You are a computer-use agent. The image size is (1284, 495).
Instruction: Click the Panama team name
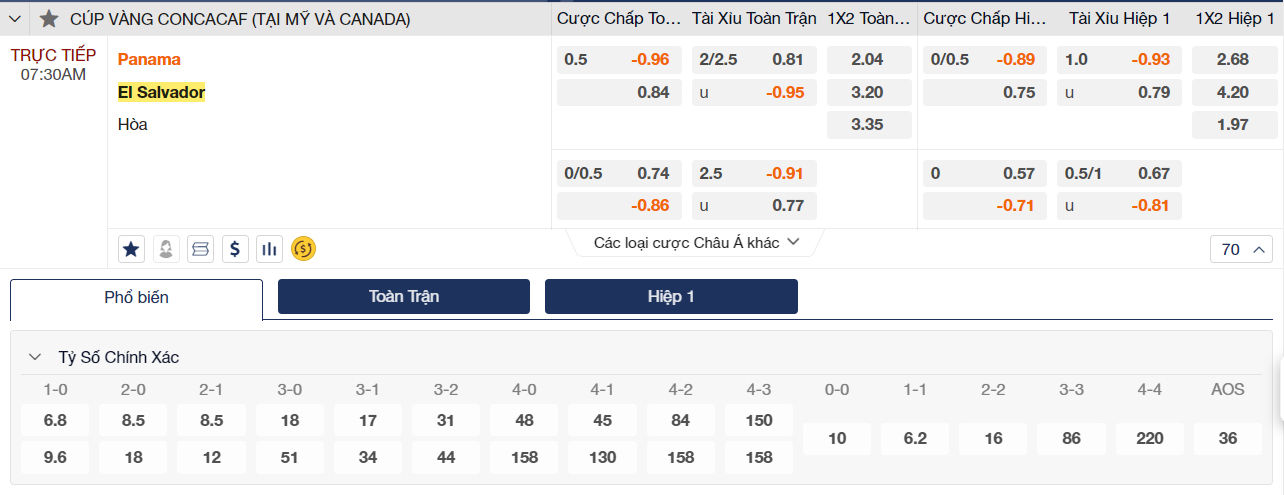click(x=149, y=59)
